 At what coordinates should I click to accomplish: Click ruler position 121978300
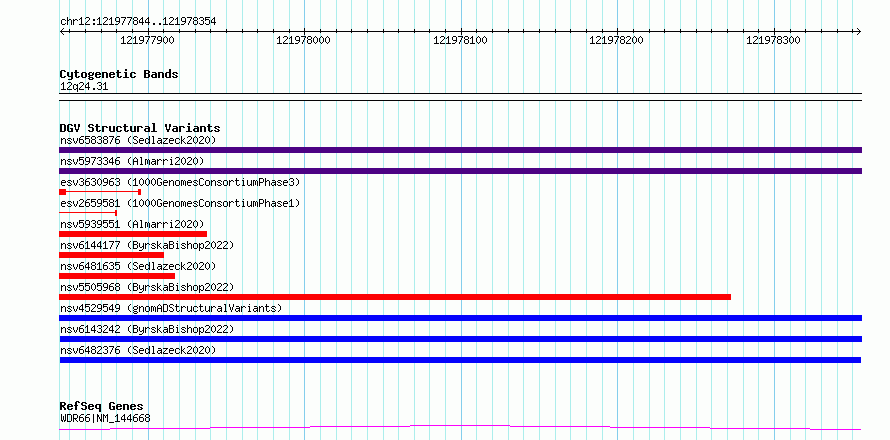(773, 40)
